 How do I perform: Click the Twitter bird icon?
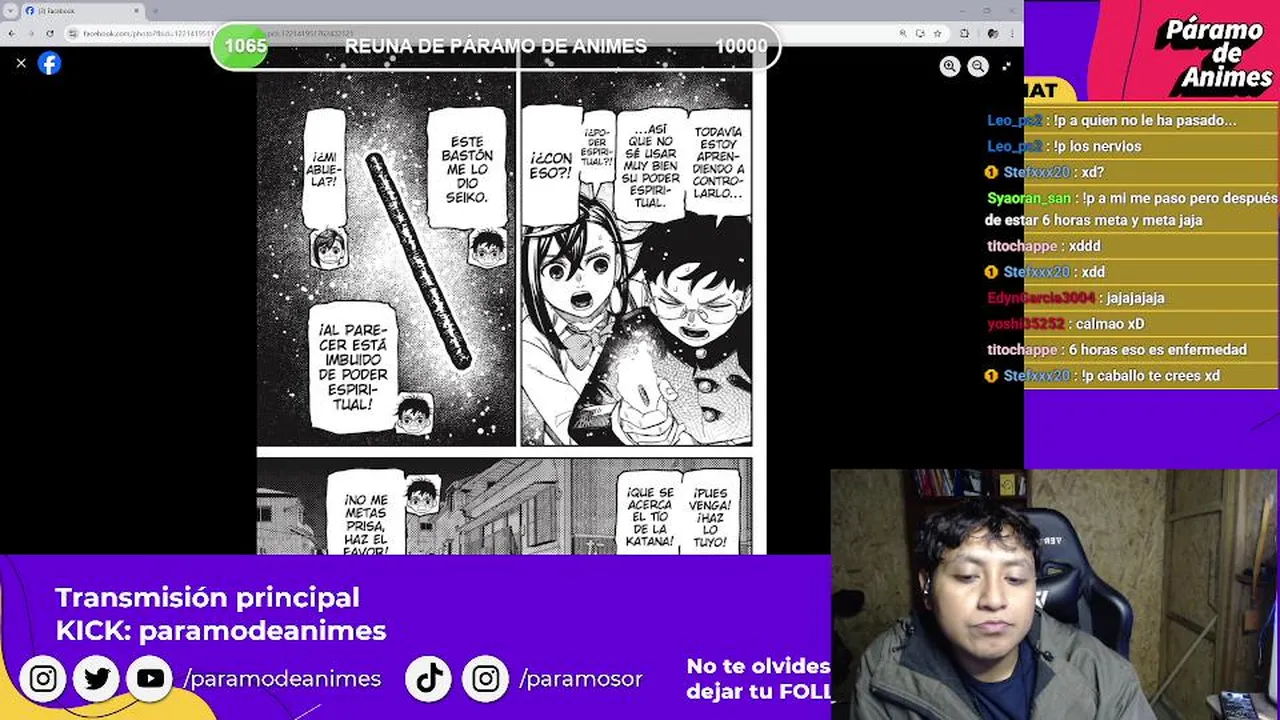(97, 679)
